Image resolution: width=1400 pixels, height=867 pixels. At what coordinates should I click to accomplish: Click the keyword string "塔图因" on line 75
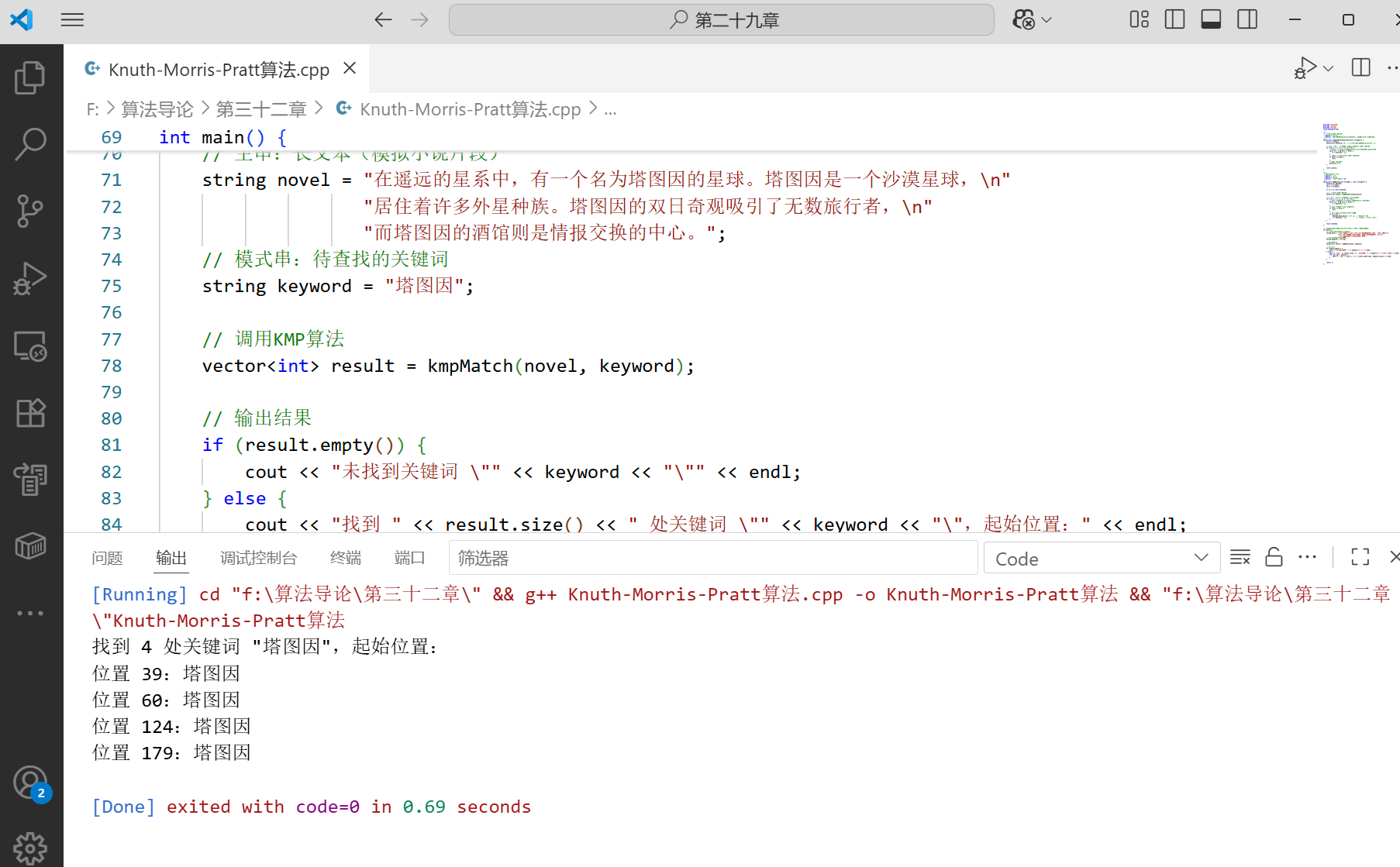pos(424,286)
